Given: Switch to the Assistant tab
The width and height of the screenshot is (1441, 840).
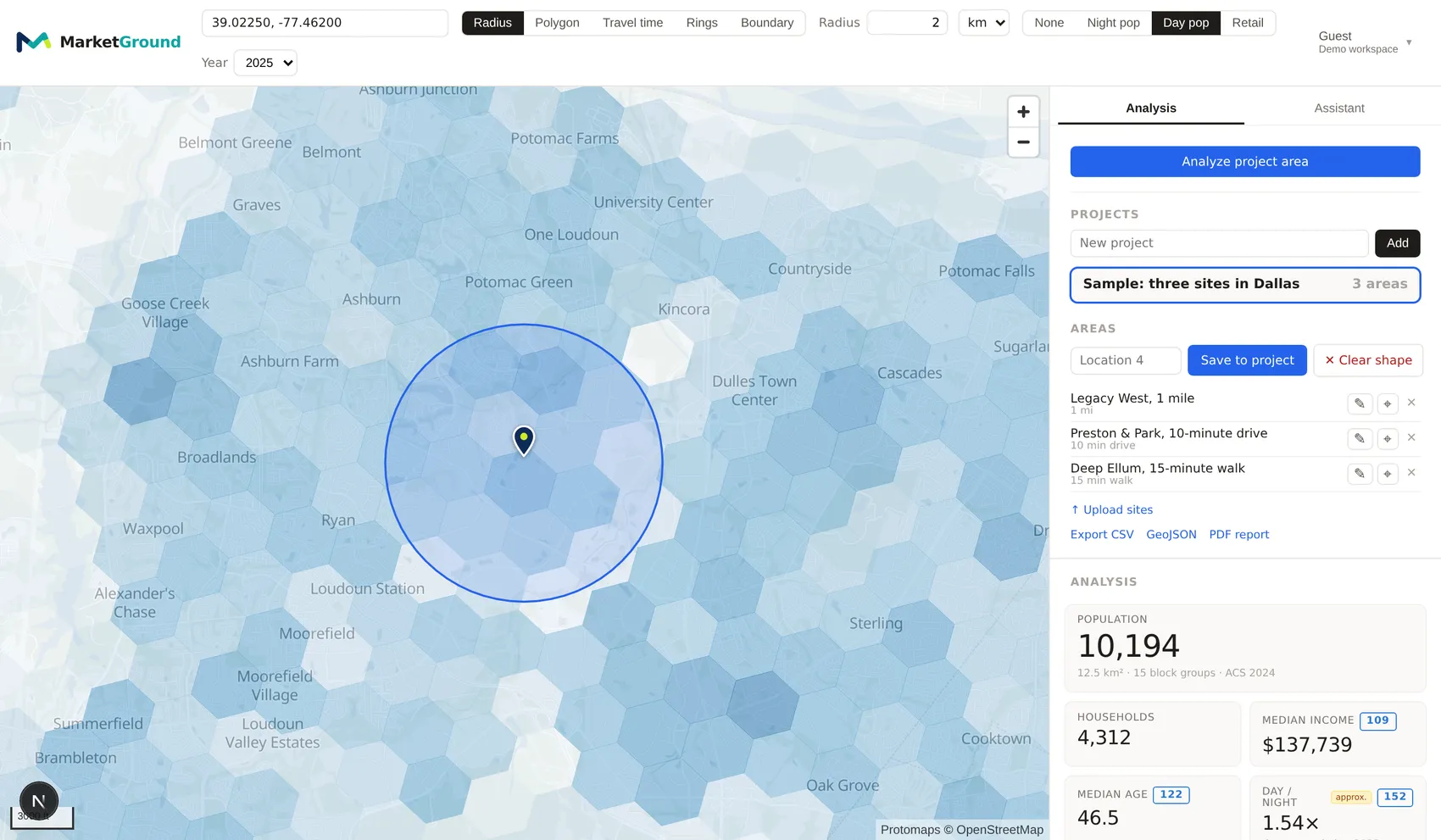Looking at the screenshot, I should [x=1339, y=108].
